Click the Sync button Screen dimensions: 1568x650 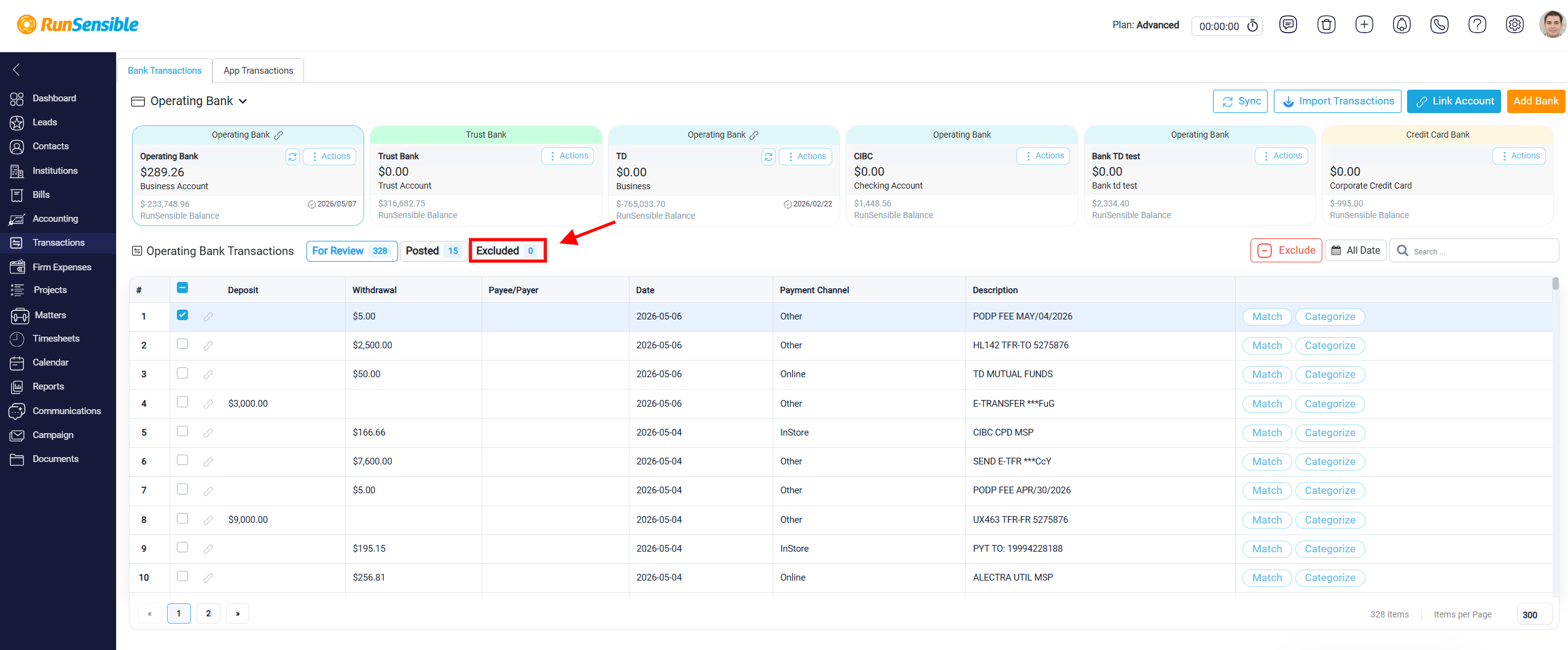pyautogui.click(x=1240, y=101)
